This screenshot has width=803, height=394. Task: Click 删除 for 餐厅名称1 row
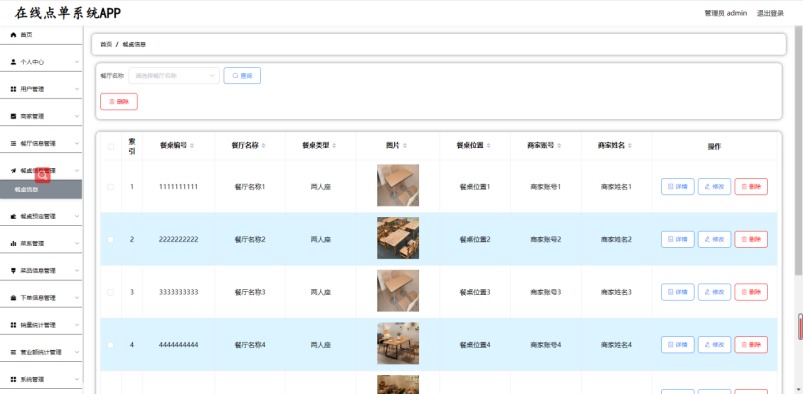[751, 186]
